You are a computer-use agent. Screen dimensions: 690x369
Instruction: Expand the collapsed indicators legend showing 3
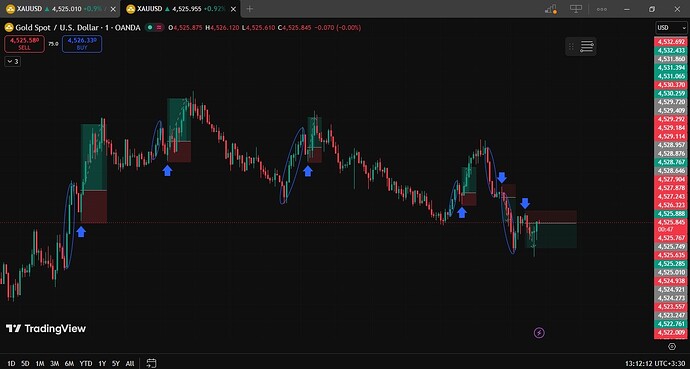[x=13, y=62]
